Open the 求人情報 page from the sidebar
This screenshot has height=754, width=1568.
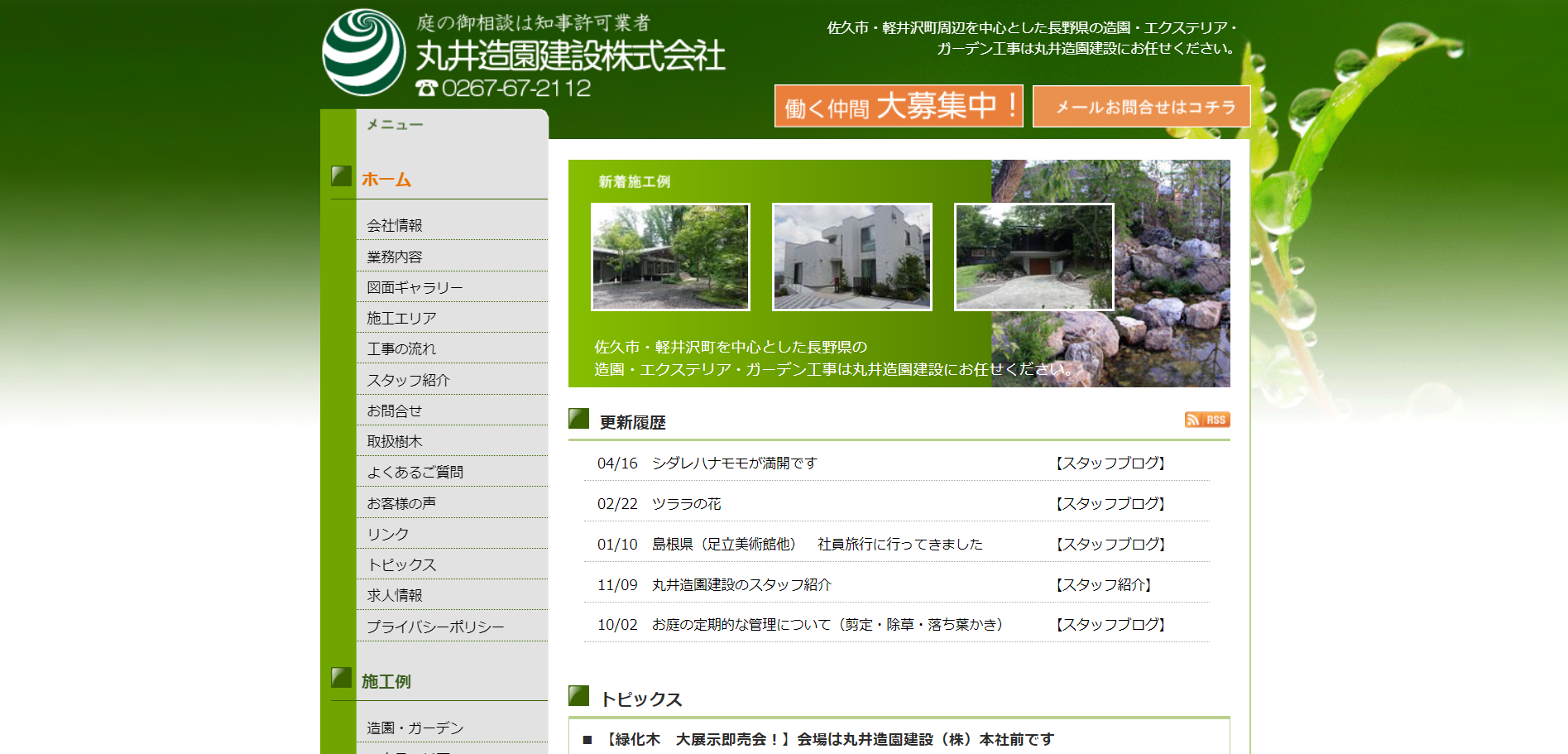point(397,594)
